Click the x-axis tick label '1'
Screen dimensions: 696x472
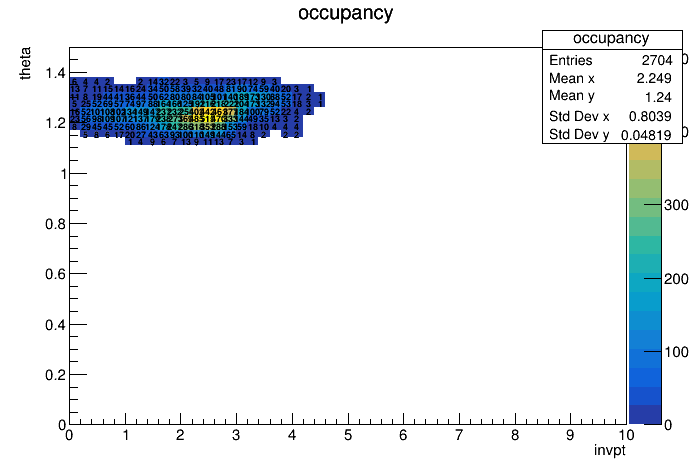(x=126, y=435)
